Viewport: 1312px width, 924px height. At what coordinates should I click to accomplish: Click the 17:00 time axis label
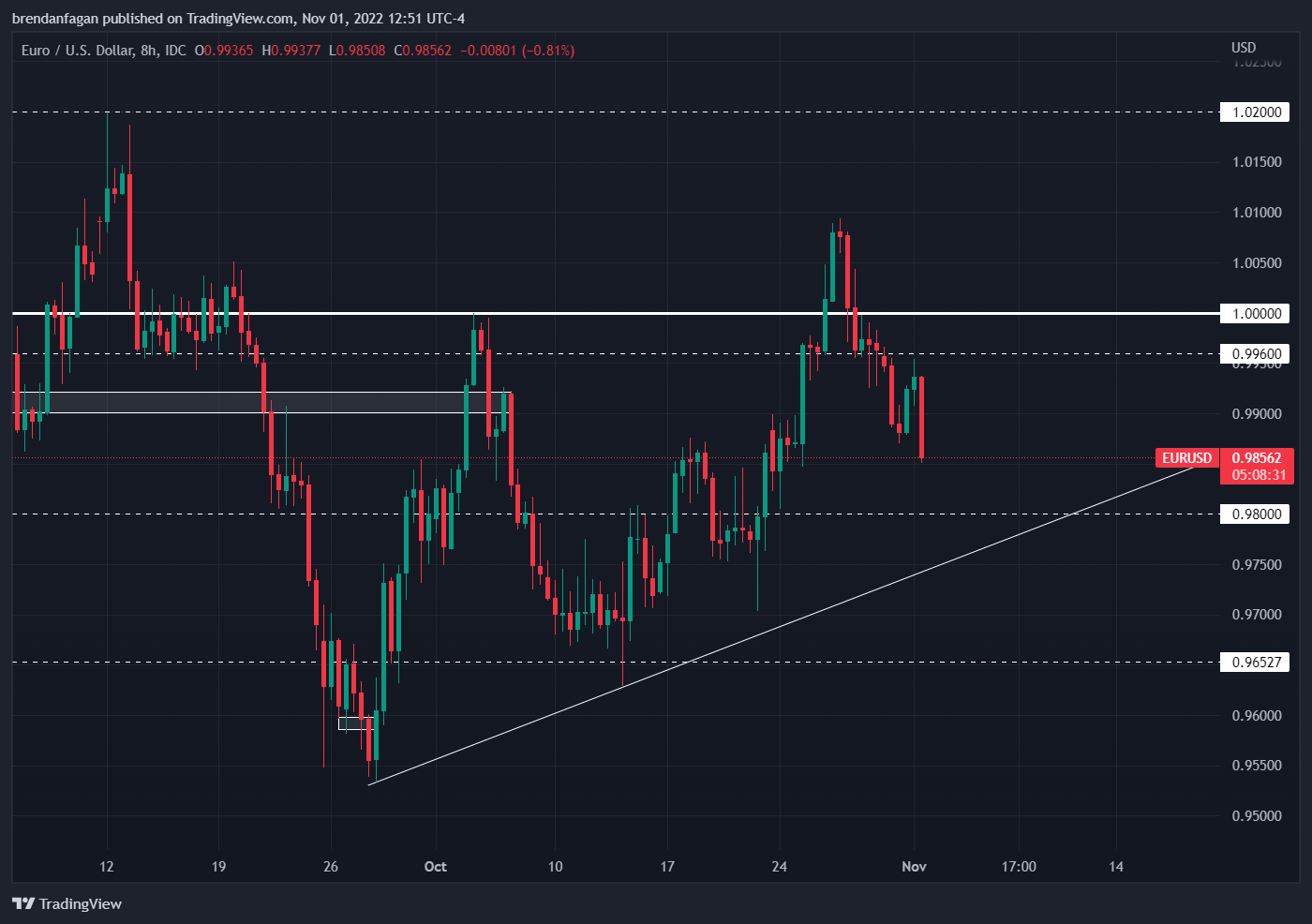tap(1019, 867)
